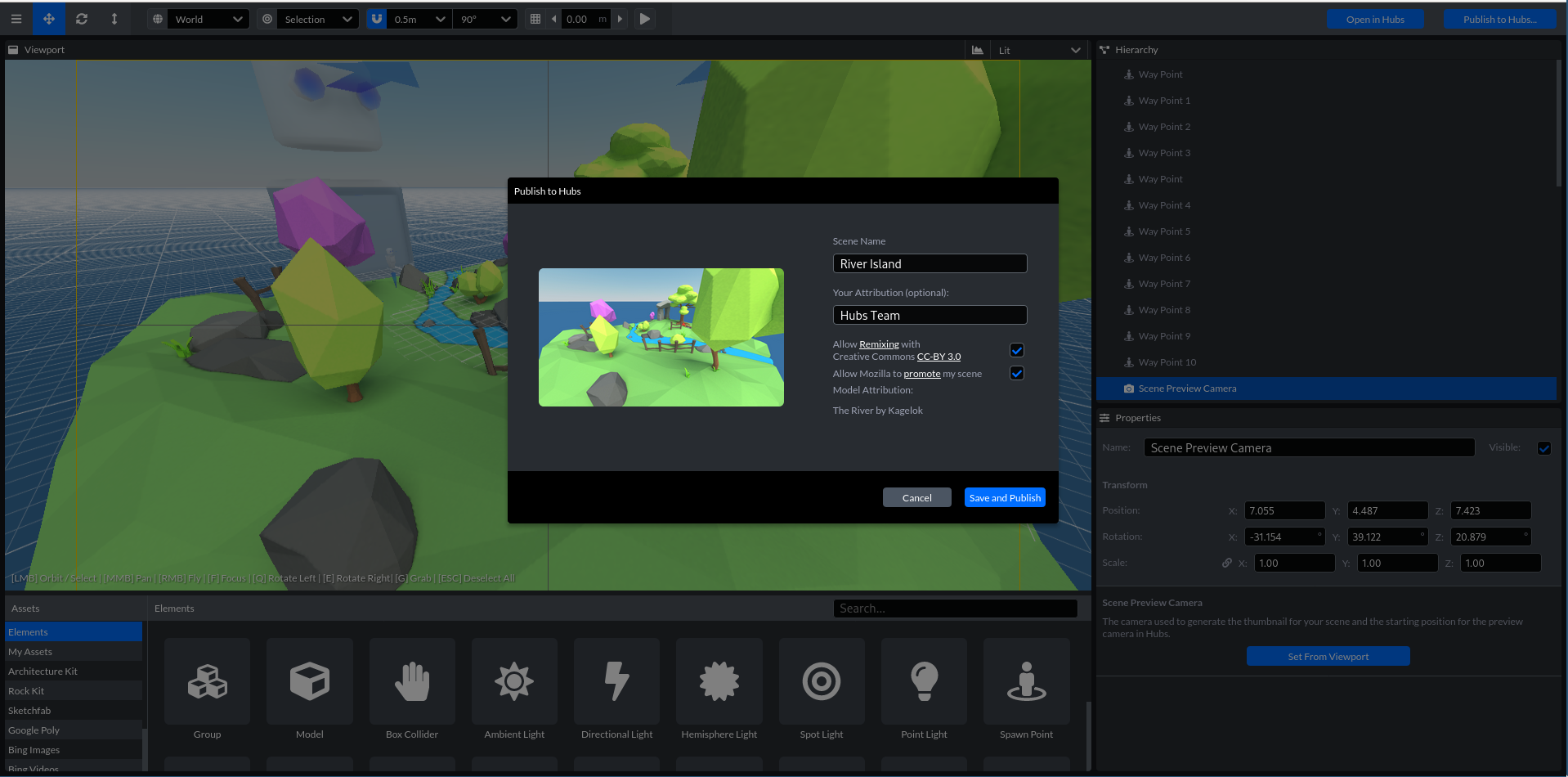Click the assets Search field

(x=955, y=609)
